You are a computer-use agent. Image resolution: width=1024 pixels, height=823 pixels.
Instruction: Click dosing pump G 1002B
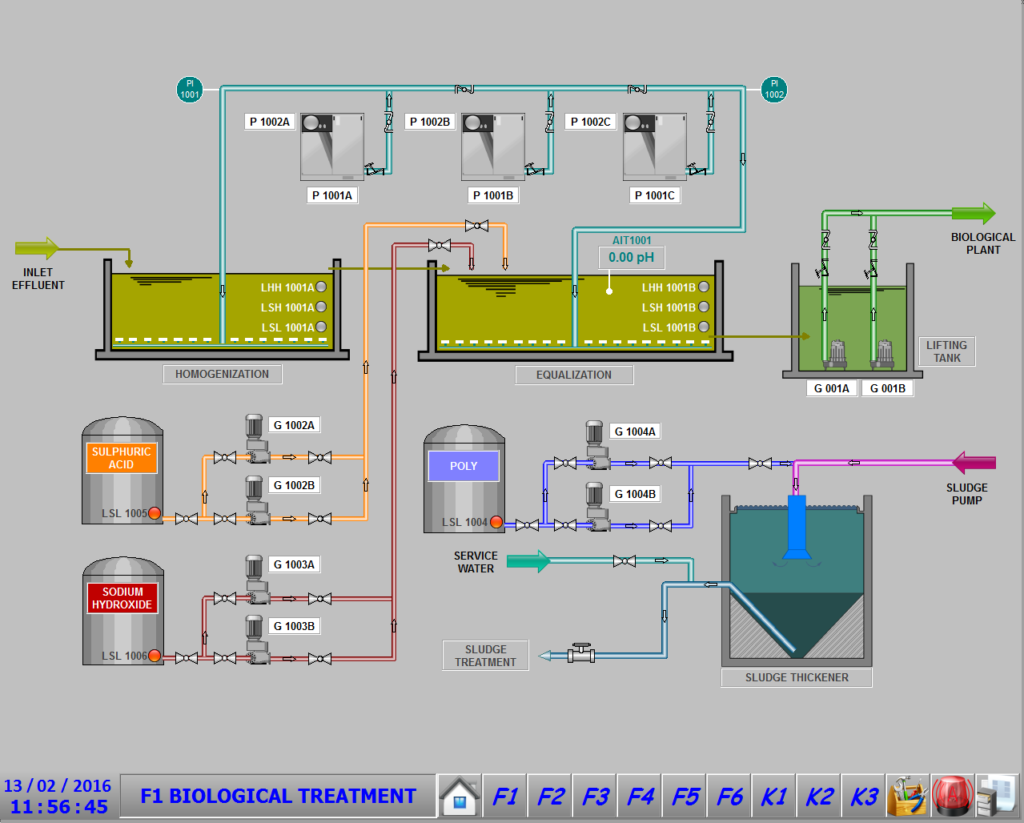257,500
